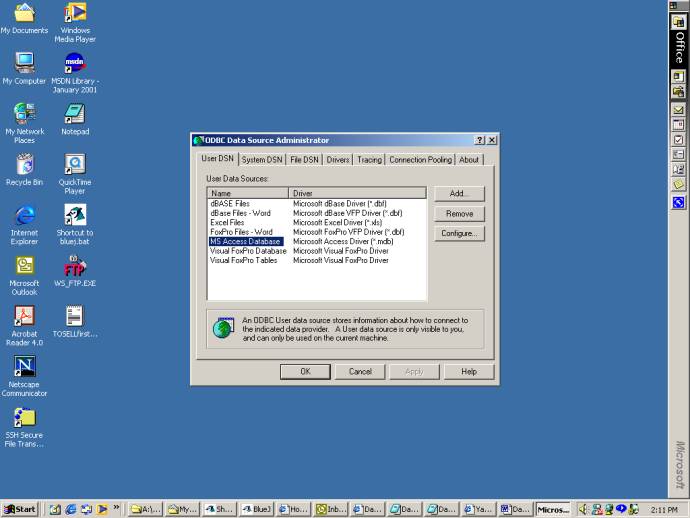Select the TOSELLfirst desktop file icon
This screenshot has width=690, height=518.
[75, 321]
